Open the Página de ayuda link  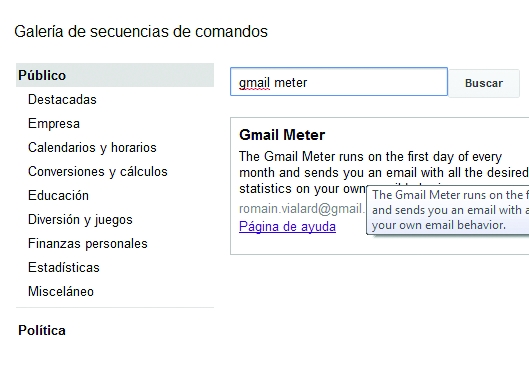[287, 227]
